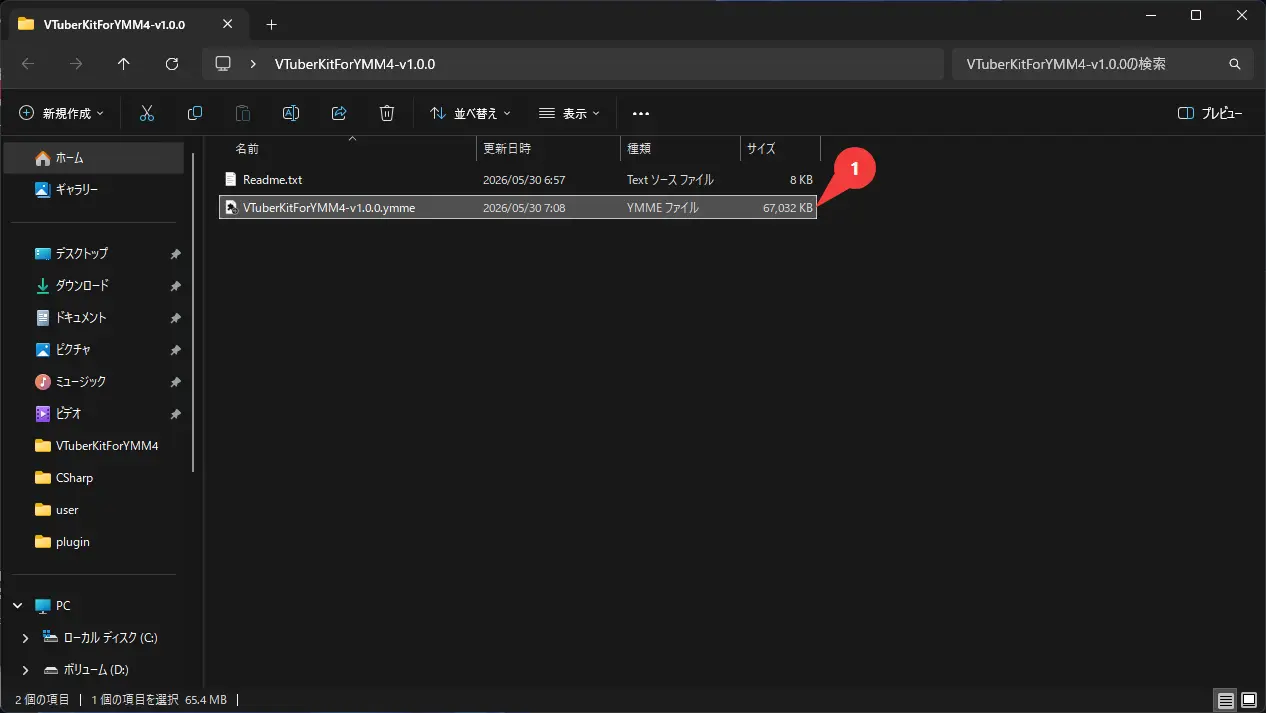Viewport: 1266px width, 713px height.
Task: Unpin ドキュメント from quick access
Action: tap(175, 318)
